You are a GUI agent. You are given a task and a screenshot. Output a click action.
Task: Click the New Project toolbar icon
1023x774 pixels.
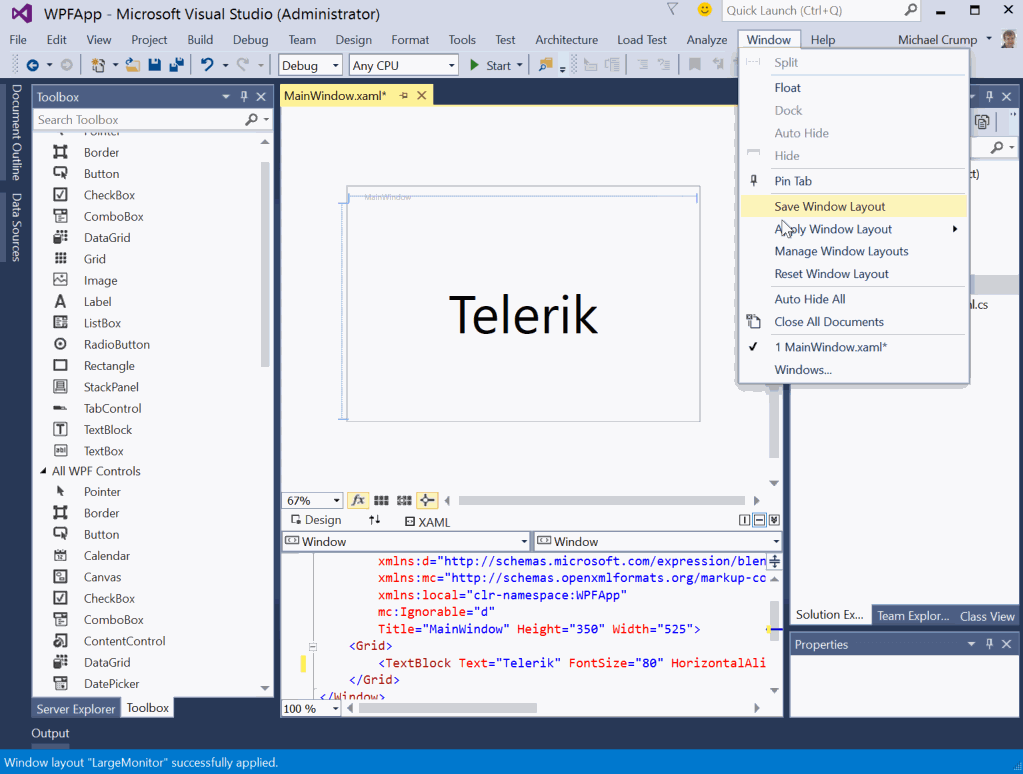pos(98,65)
